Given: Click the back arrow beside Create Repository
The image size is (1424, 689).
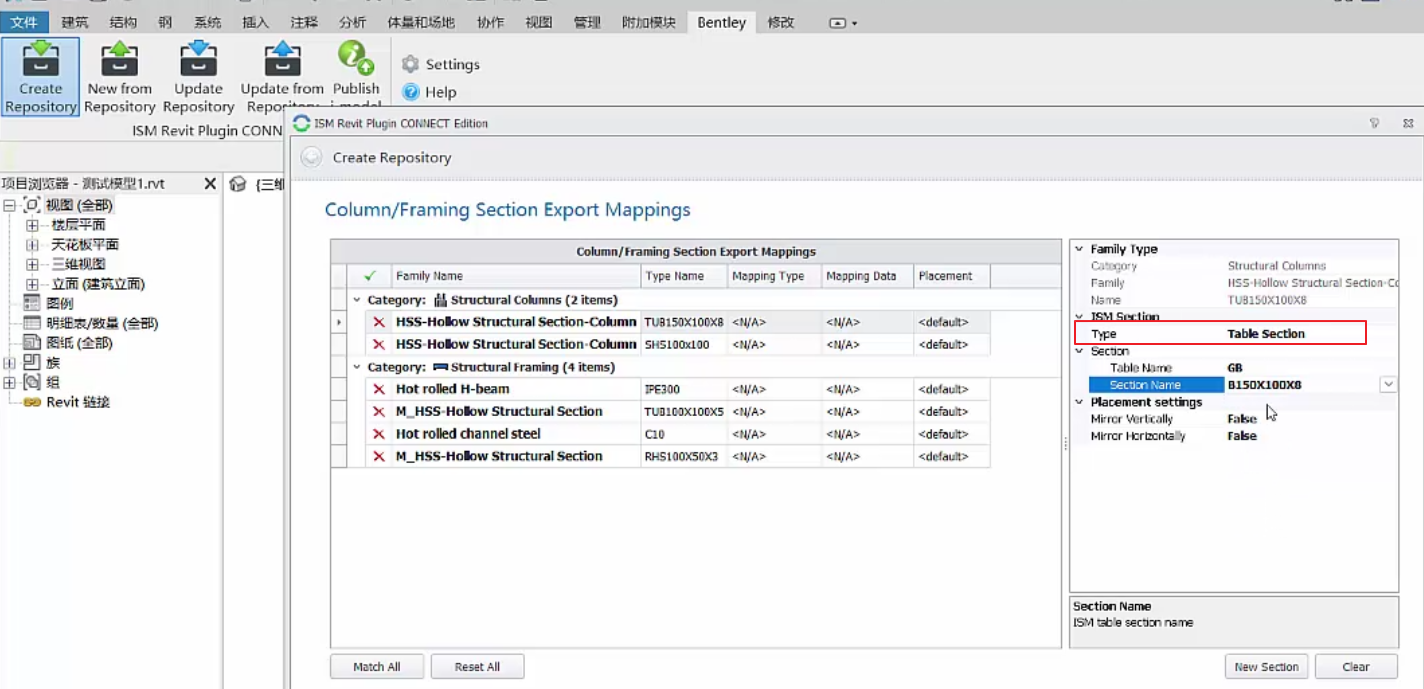Looking at the screenshot, I should click(x=311, y=157).
